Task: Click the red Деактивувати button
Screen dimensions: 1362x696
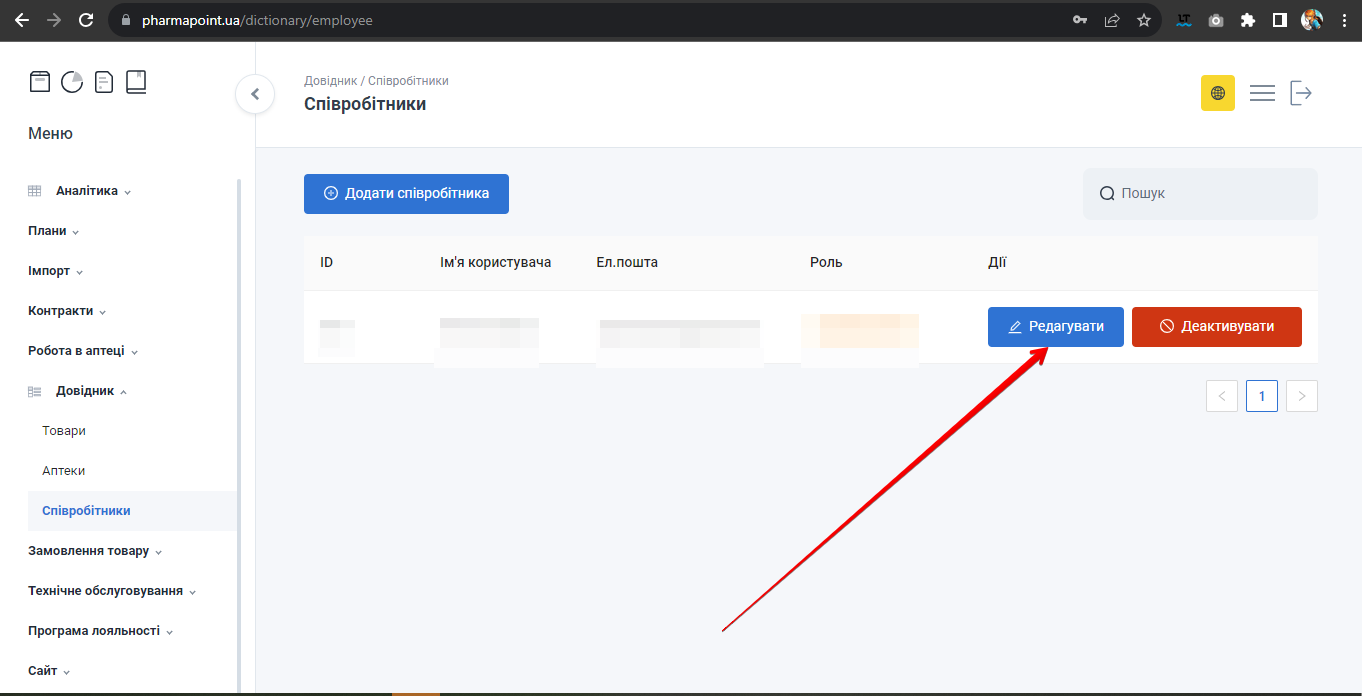Action: 1216,327
